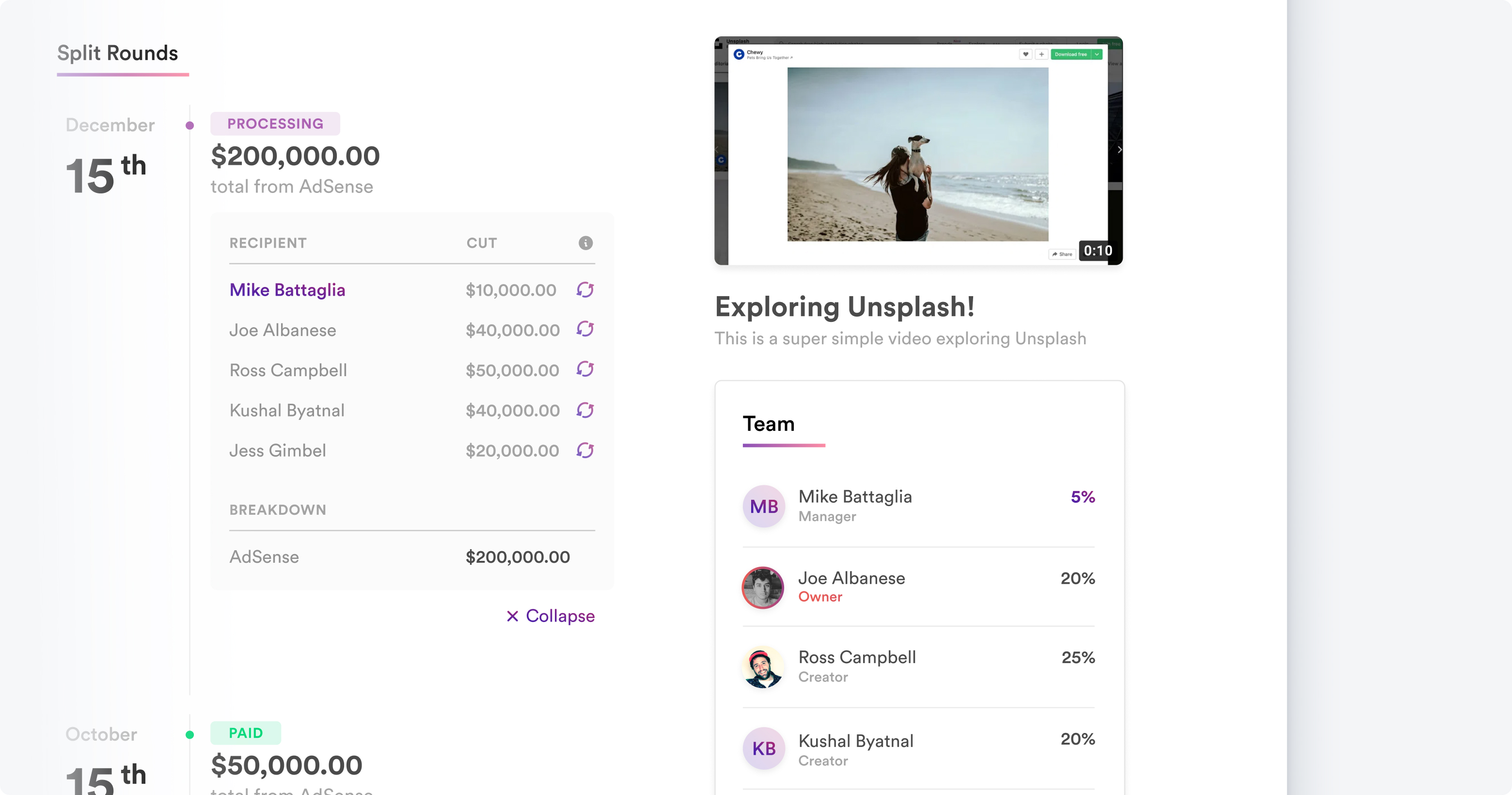Select the Split Rounds tab
This screenshot has width=1512, height=795.
tap(117, 53)
